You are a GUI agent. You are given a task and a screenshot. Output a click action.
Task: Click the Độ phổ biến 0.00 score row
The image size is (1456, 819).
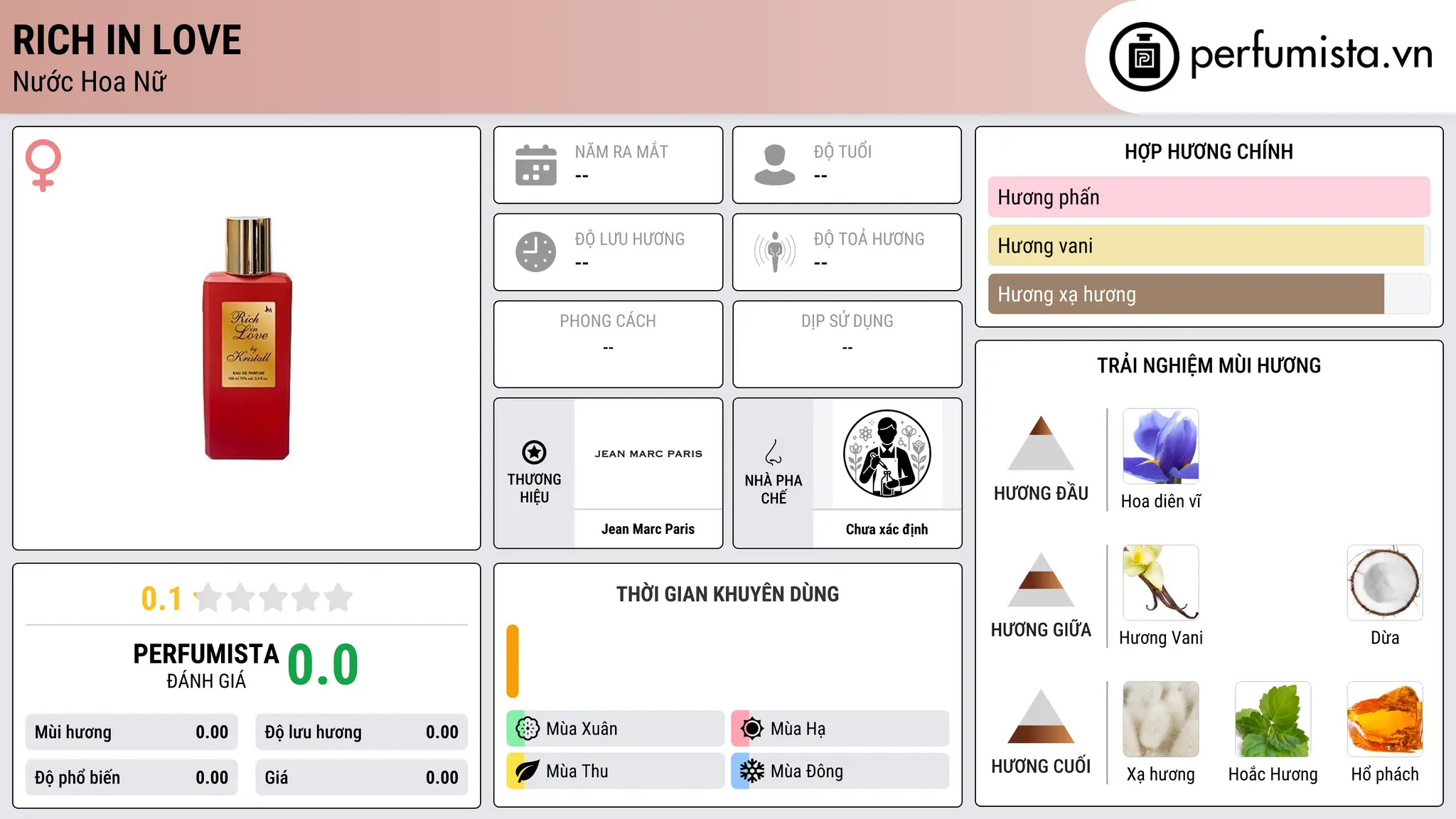(132, 778)
